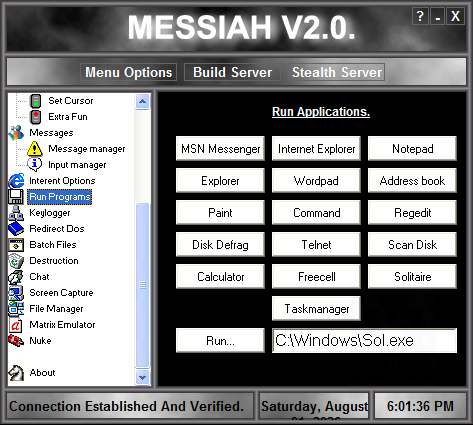Open the Screen Capture section
Viewport: 473px width, 425px height.
click(x=61, y=293)
